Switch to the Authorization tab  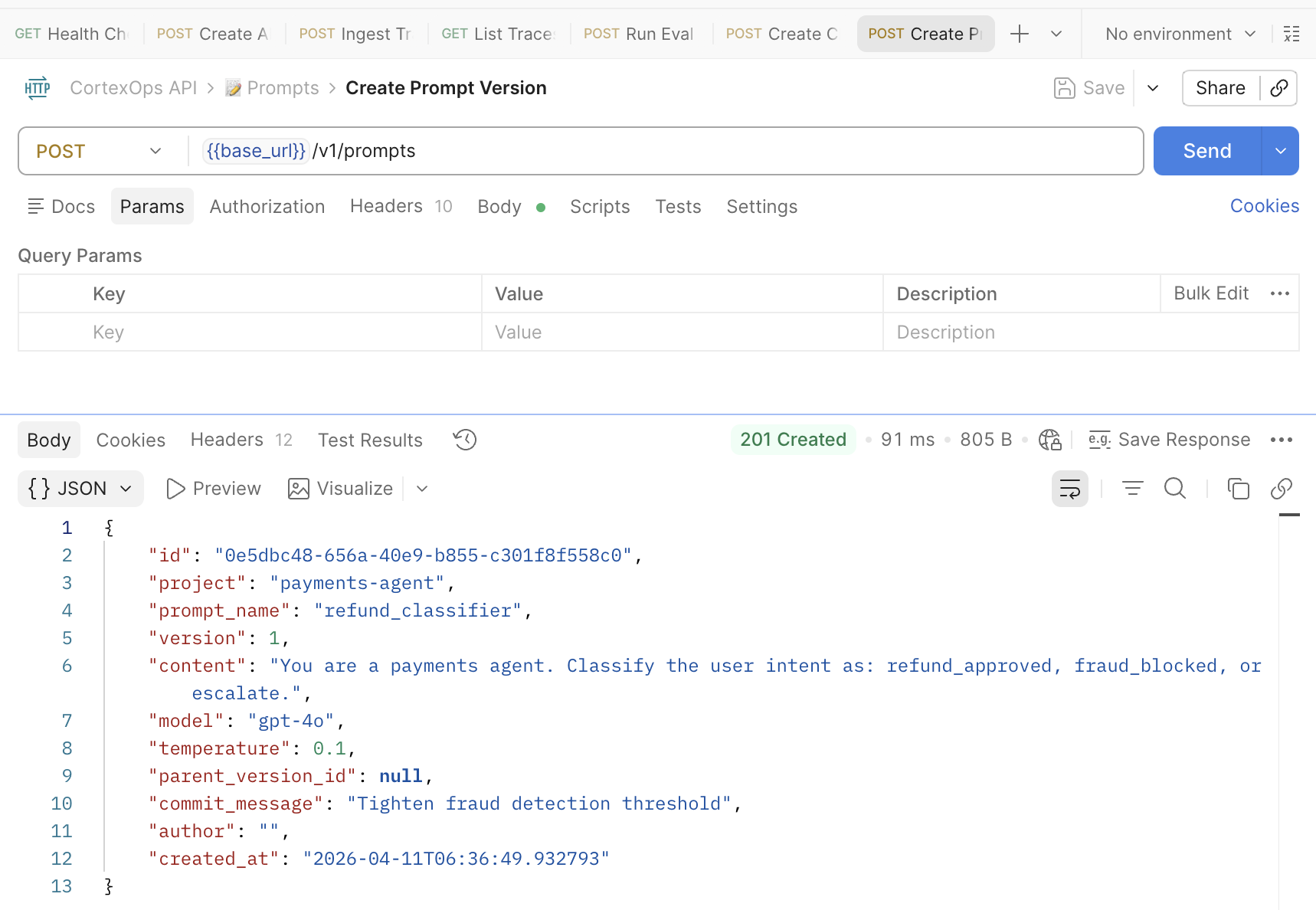tap(267, 207)
